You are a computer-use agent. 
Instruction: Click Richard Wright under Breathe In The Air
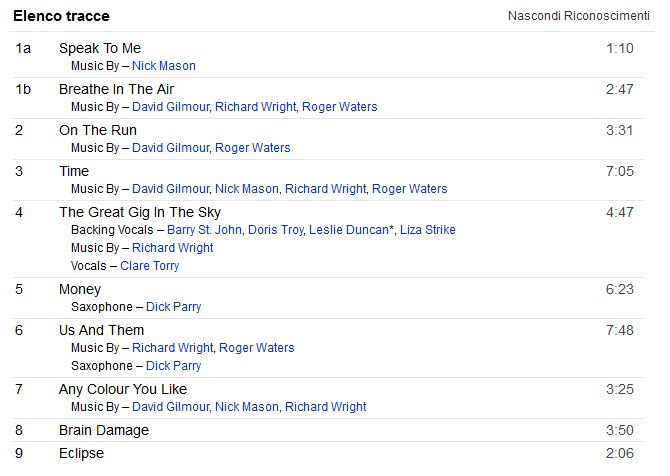pyautogui.click(x=255, y=107)
